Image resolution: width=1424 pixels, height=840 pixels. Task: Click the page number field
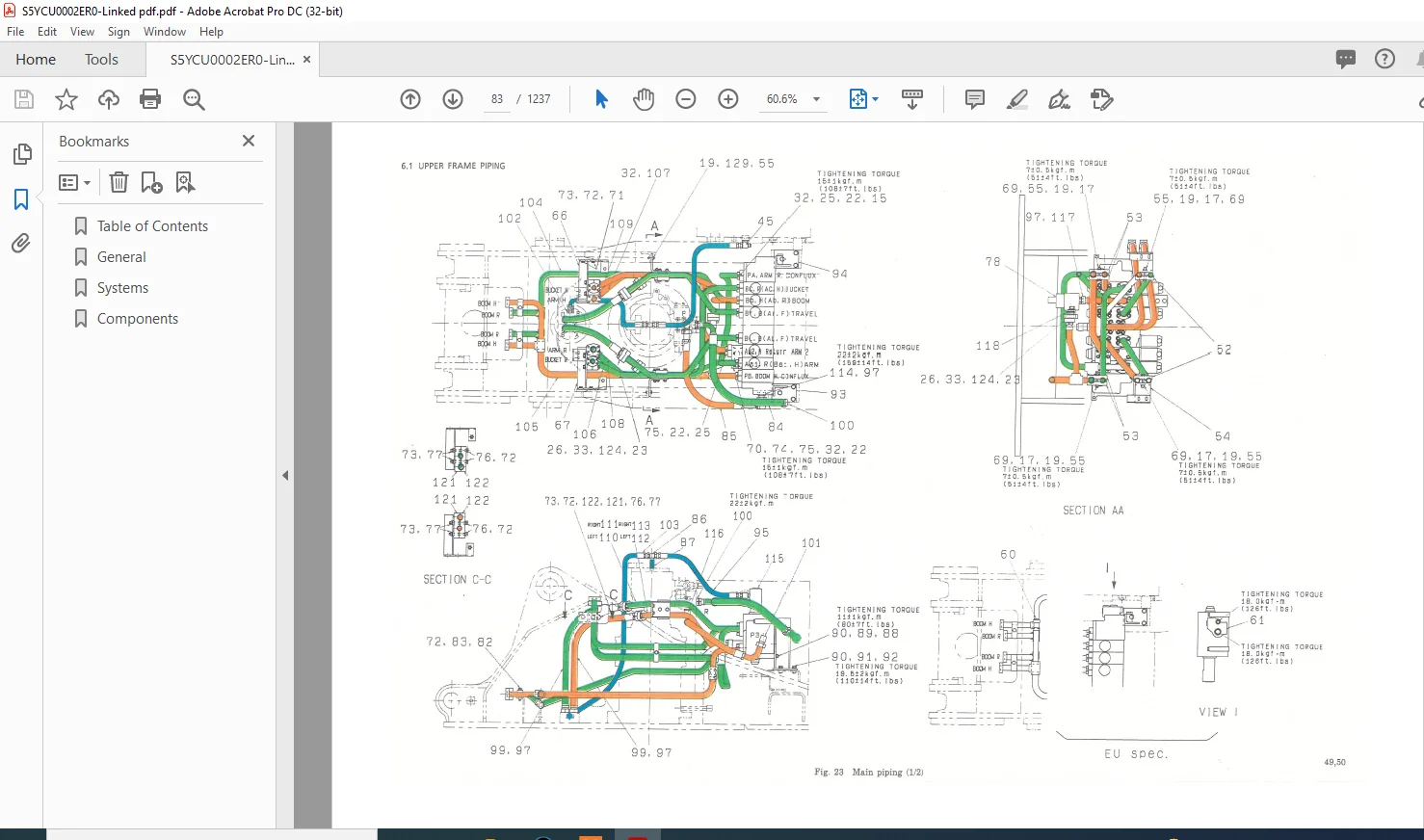tap(497, 99)
